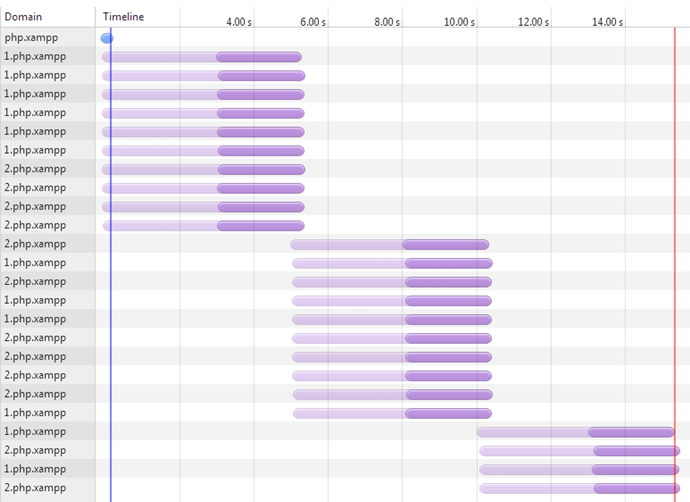
Task: Select the bottommost 2.php.xampp domain entry
Action: point(35,487)
